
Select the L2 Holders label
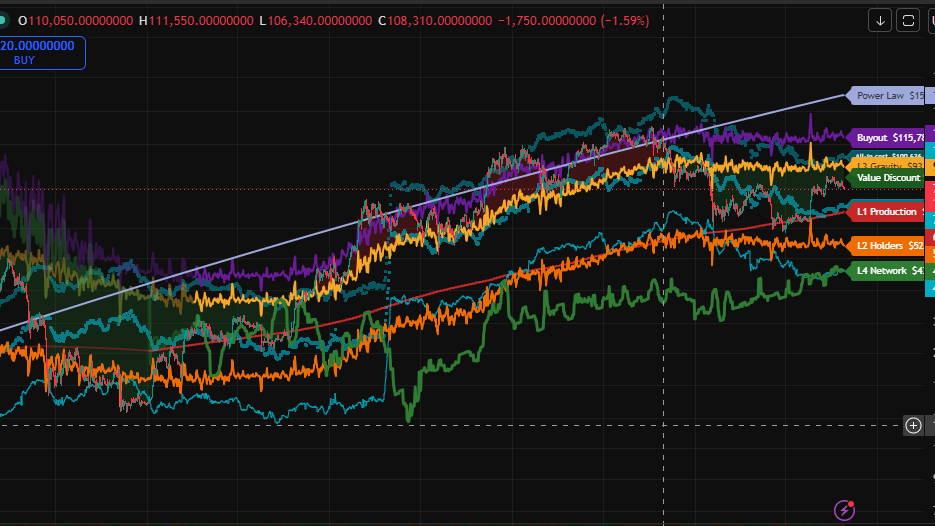(886, 246)
